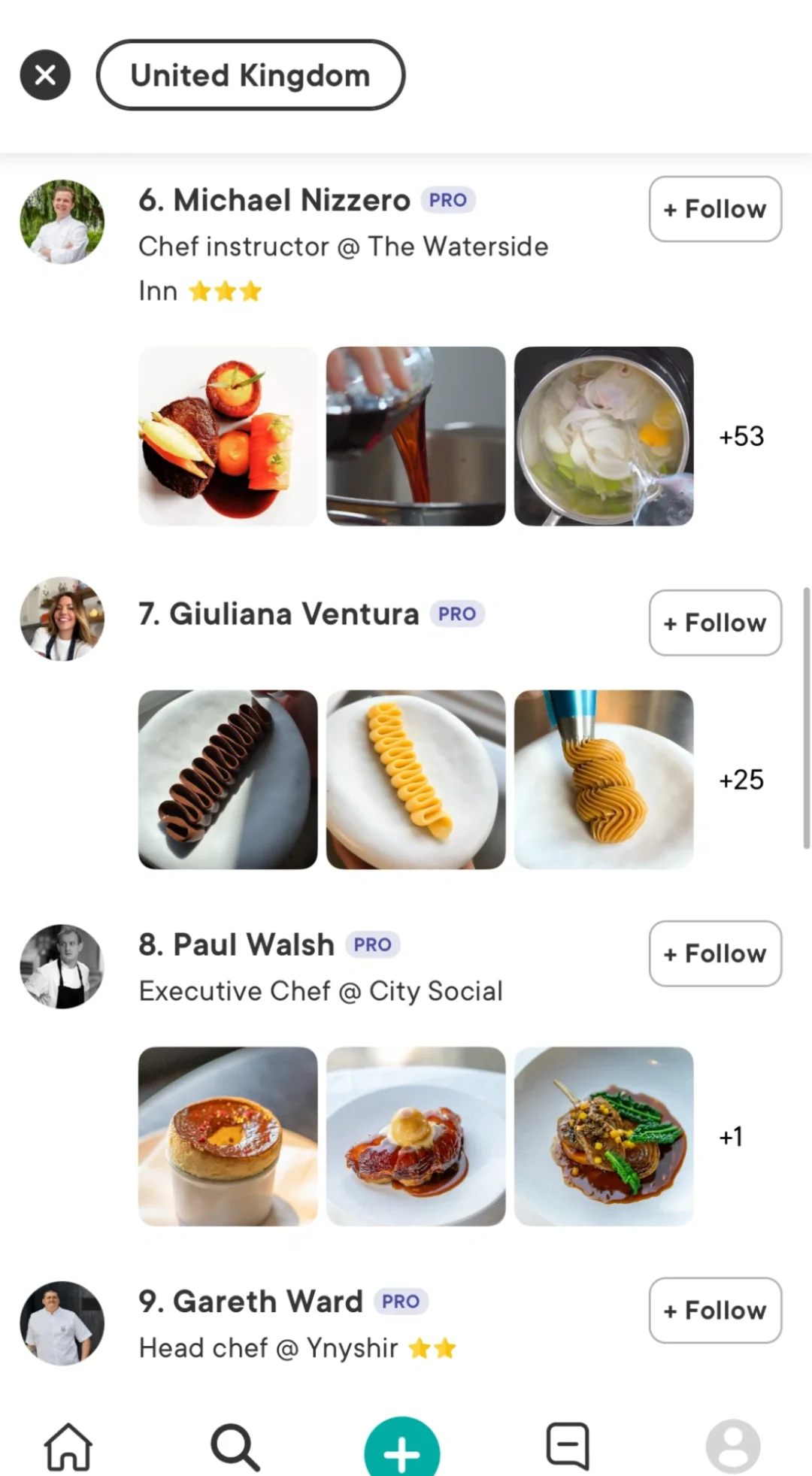Dismiss filter with the X icon

coord(45,75)
